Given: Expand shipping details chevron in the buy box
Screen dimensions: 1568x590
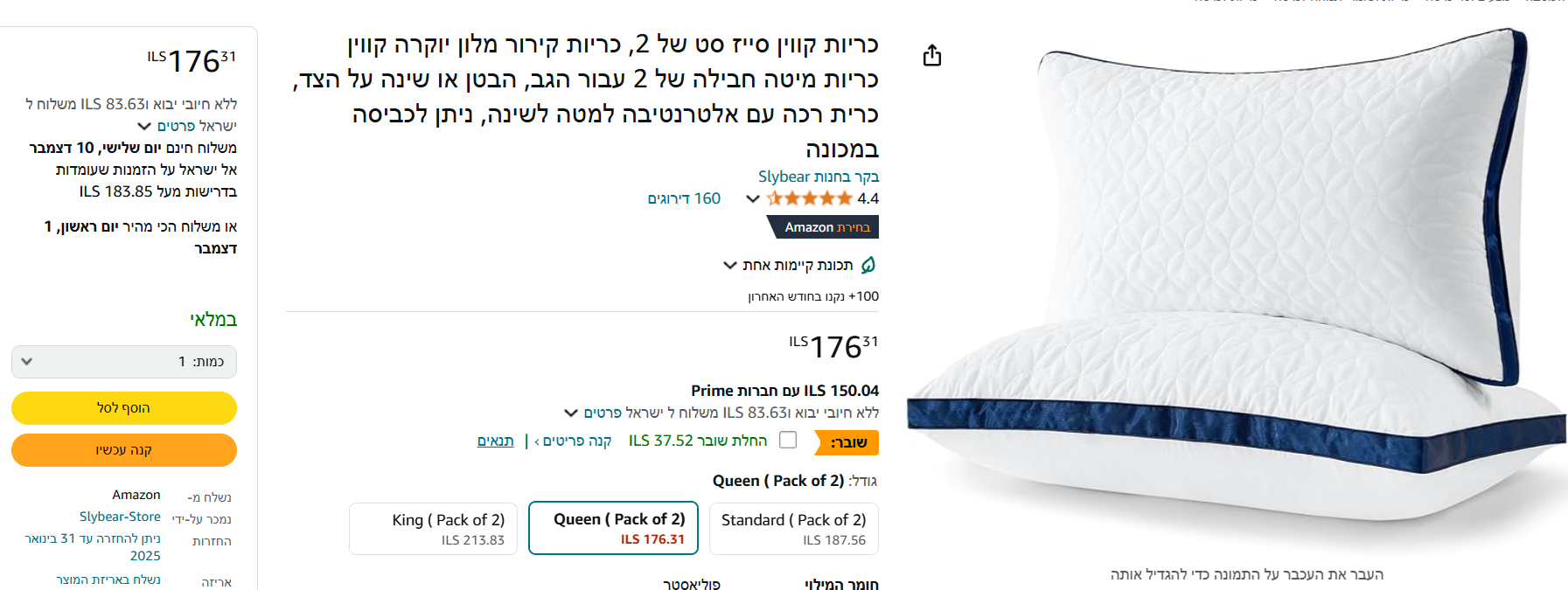Looking at the screenshot, I should tap(144, 126).
